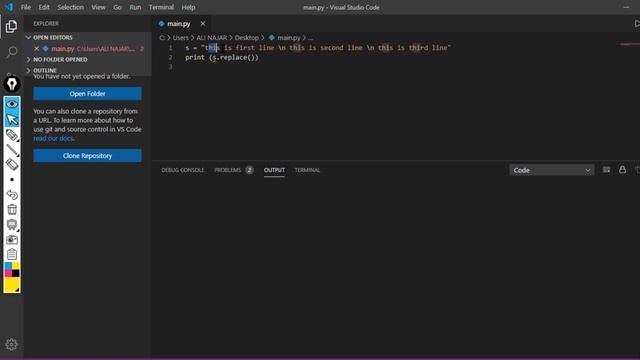This screenshot has height=360, width=640.
Task: Expand the Outline section
Action: click(29, 70)
